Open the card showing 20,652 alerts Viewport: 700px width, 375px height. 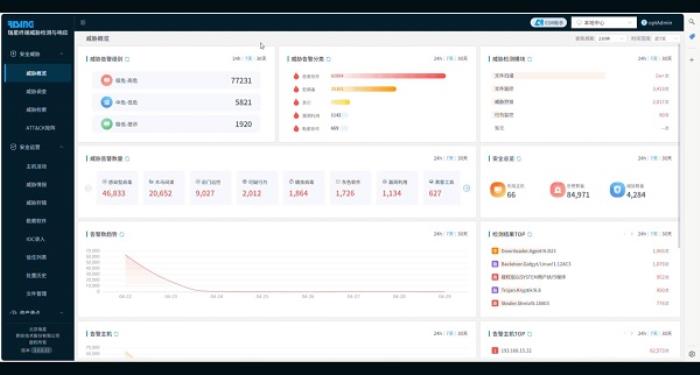tap(164, 188)
